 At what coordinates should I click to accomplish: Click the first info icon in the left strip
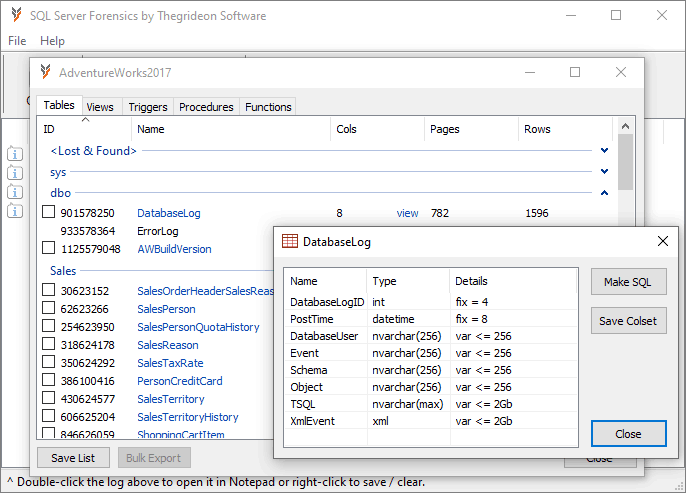(15, 154)
